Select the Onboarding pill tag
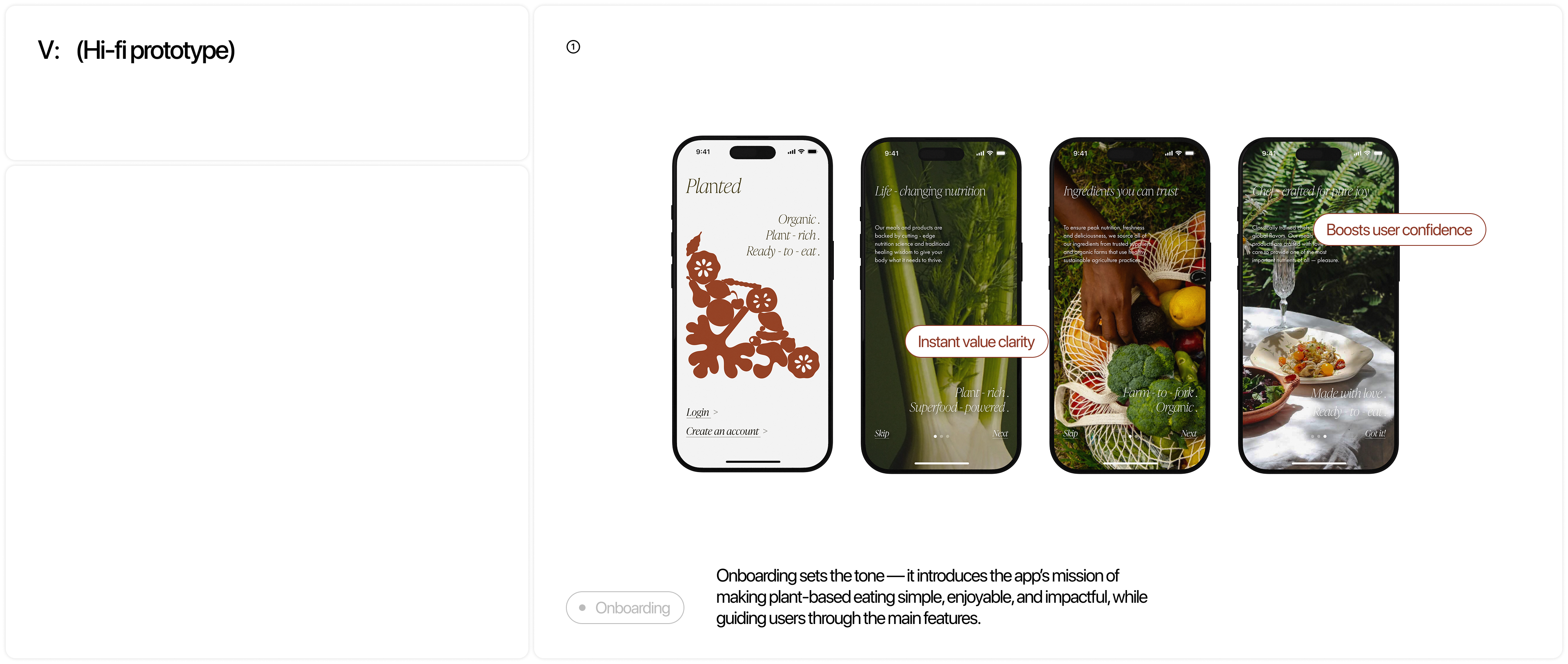Screen dimensions: 1568x664 (x=624, y=607)
